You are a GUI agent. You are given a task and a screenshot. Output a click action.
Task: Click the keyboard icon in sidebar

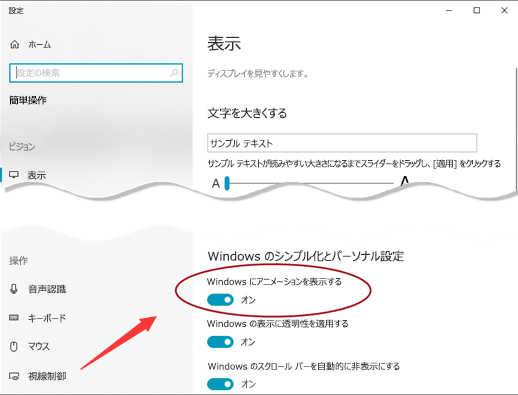click(14, 317)
